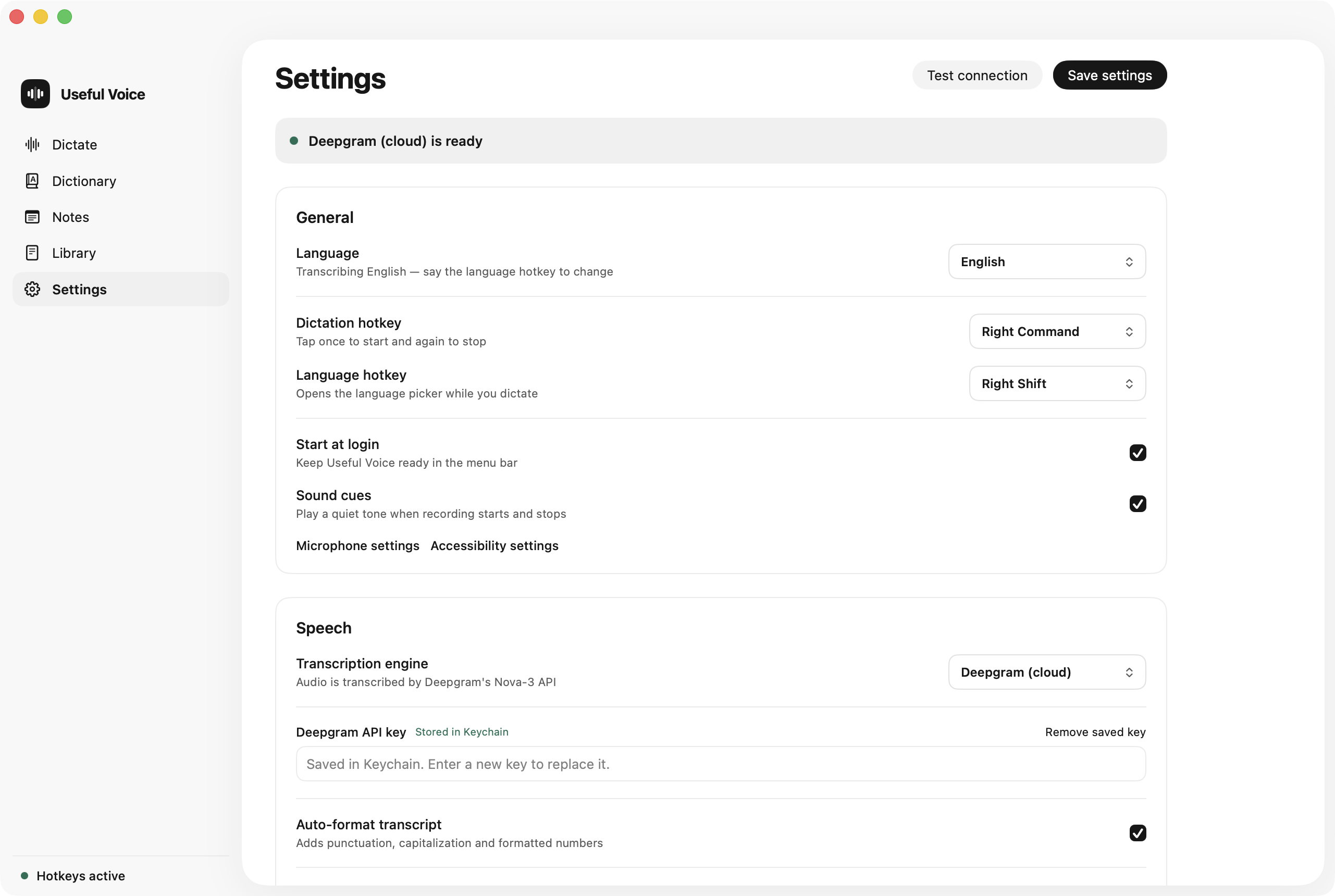
Task: Open the Language hotkey Right Shift dropdown
Action: pyautogui.click(x=1057, y=383)
